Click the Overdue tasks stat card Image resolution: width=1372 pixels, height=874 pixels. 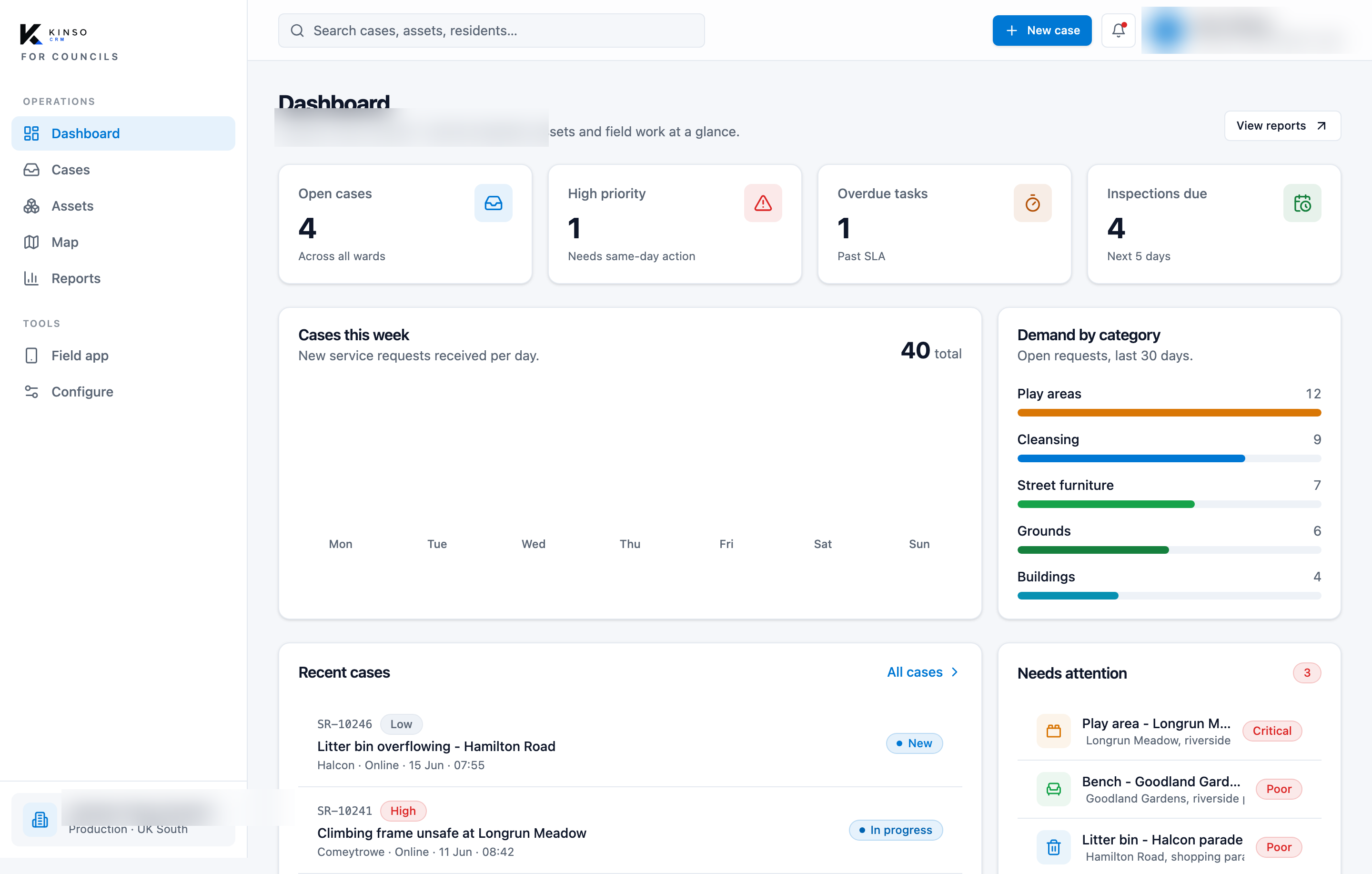coord(944,224)
